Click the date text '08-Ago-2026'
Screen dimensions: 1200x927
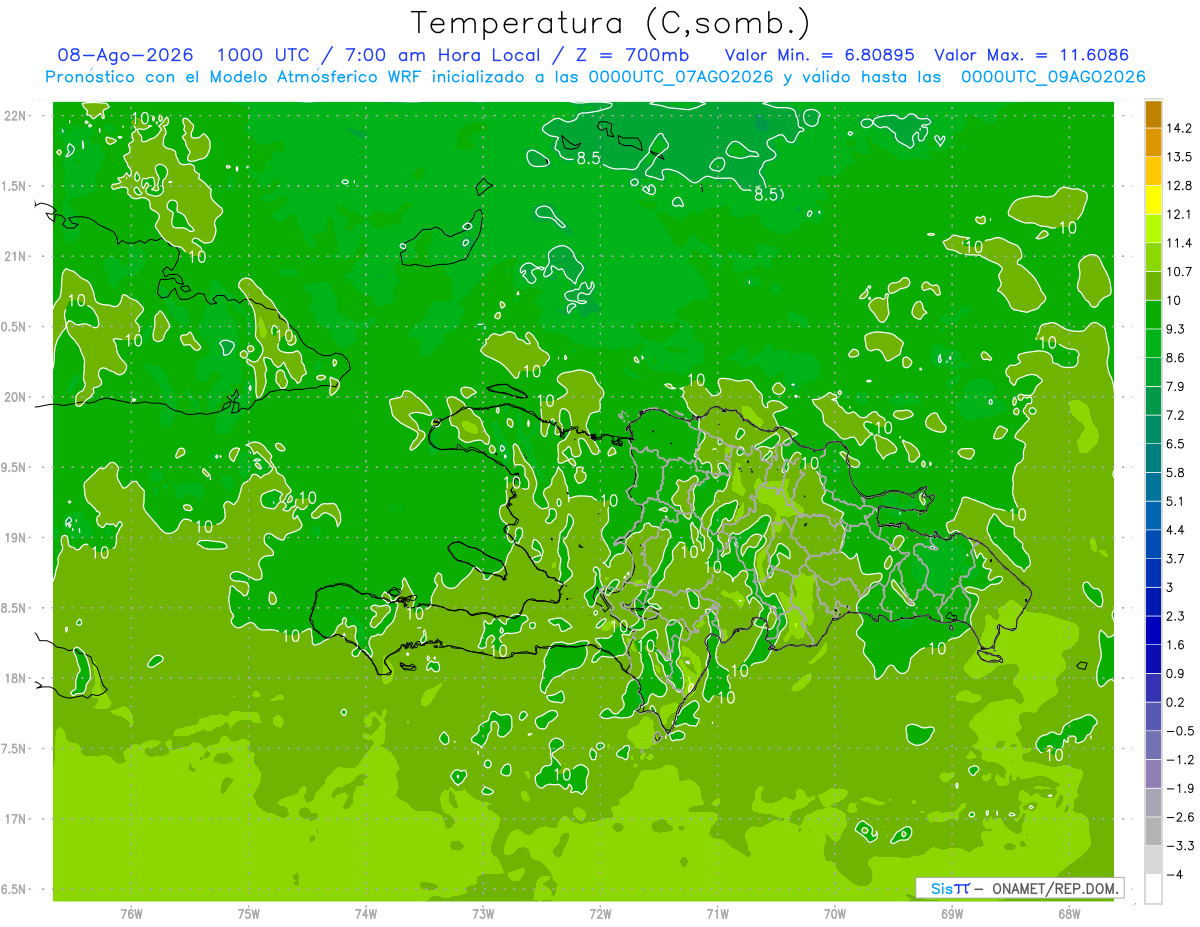125,55
